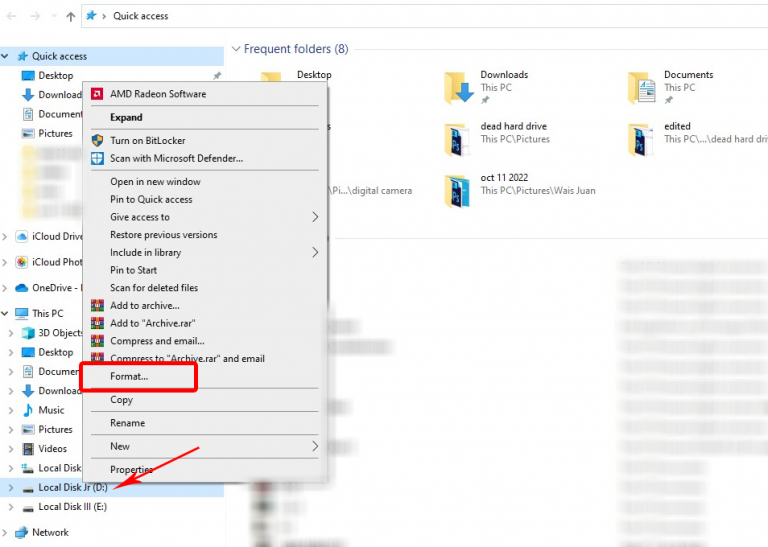Click the Quick access address bar field

click(424, 16)
